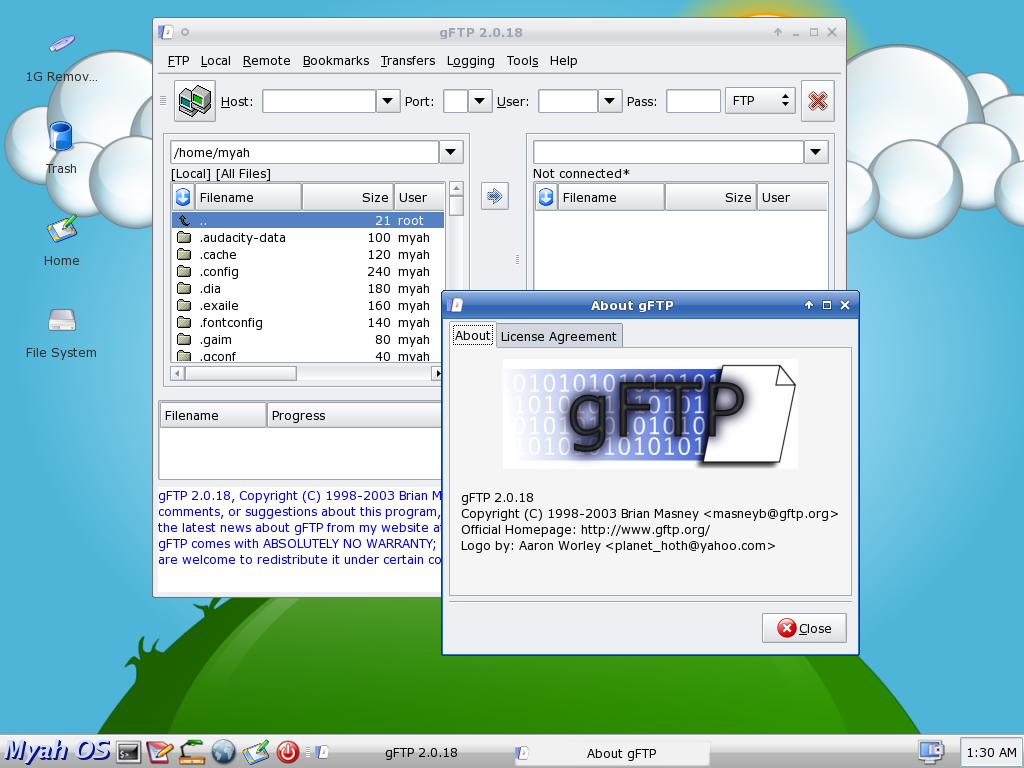Click local User column header
Viewport: 1024px width, 768px height.
click(420, 197)
